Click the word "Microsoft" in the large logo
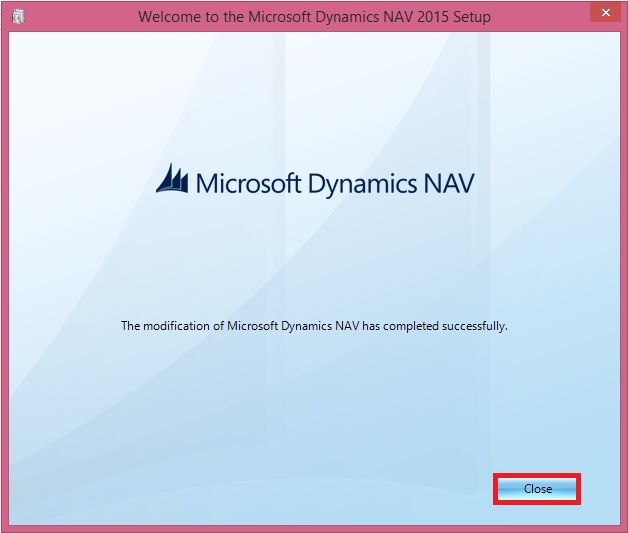This screenshot has height=533, width=628. click(244, 183)
